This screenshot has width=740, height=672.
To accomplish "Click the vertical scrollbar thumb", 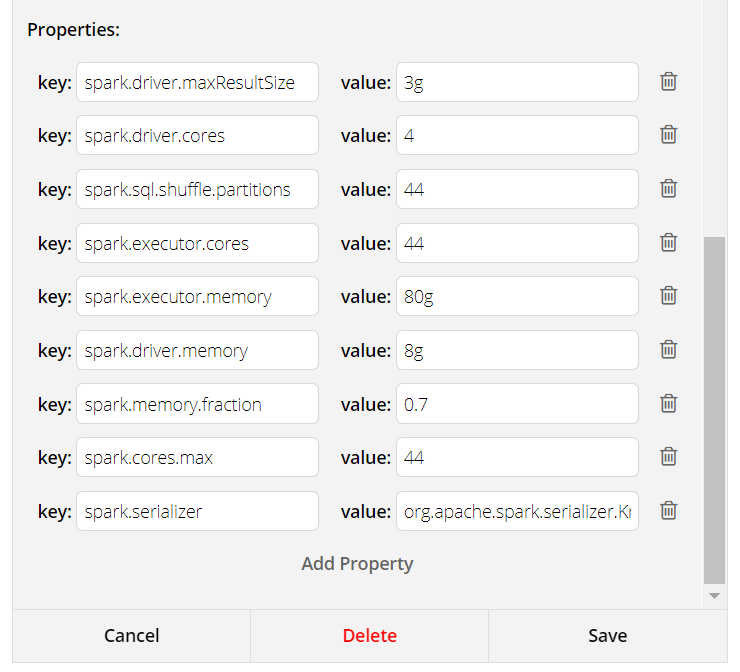I will click(x=714, y=410).
